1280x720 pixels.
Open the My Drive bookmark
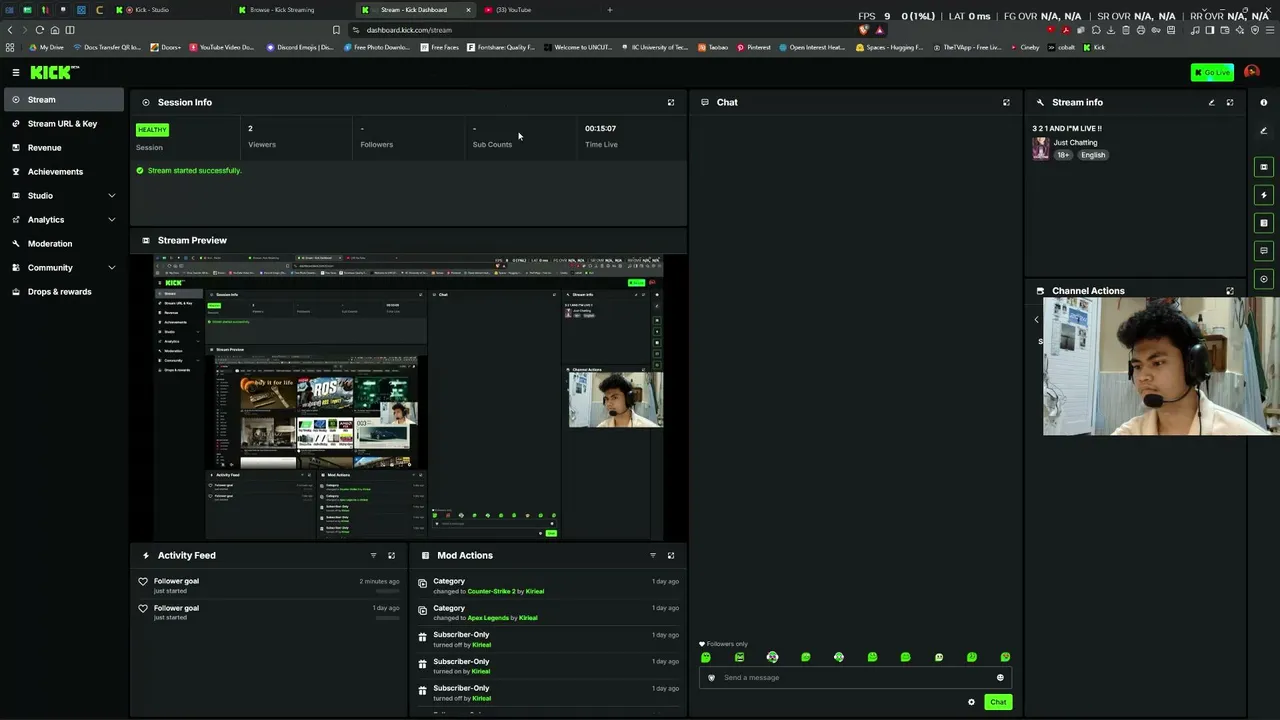(x=45, y=48)
